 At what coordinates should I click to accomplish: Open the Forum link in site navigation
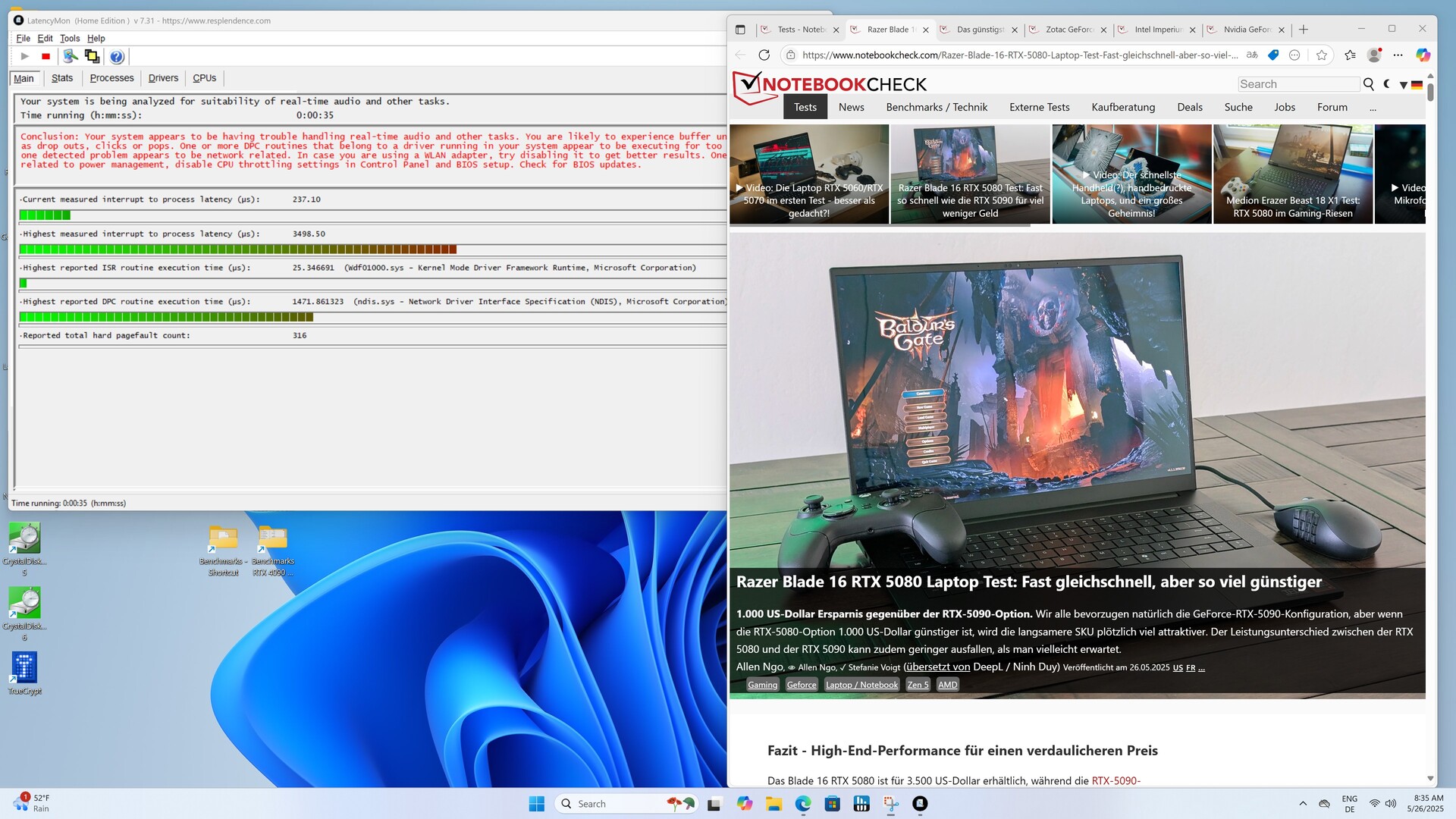coord(1332,108)
